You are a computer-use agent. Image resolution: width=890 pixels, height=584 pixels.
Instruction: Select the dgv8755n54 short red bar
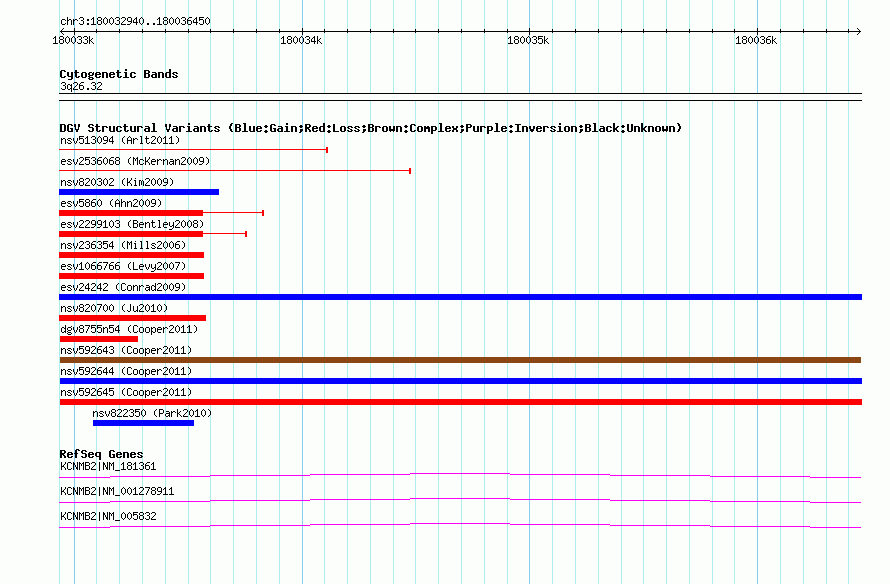(x=99, y=339)
